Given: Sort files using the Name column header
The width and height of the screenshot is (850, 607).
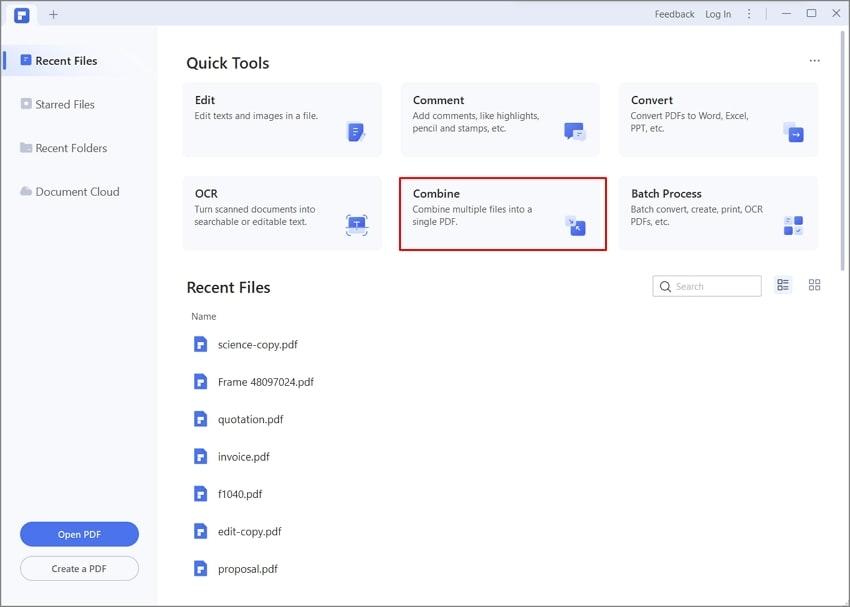Looking at the screenshot, I should [203, 316].
